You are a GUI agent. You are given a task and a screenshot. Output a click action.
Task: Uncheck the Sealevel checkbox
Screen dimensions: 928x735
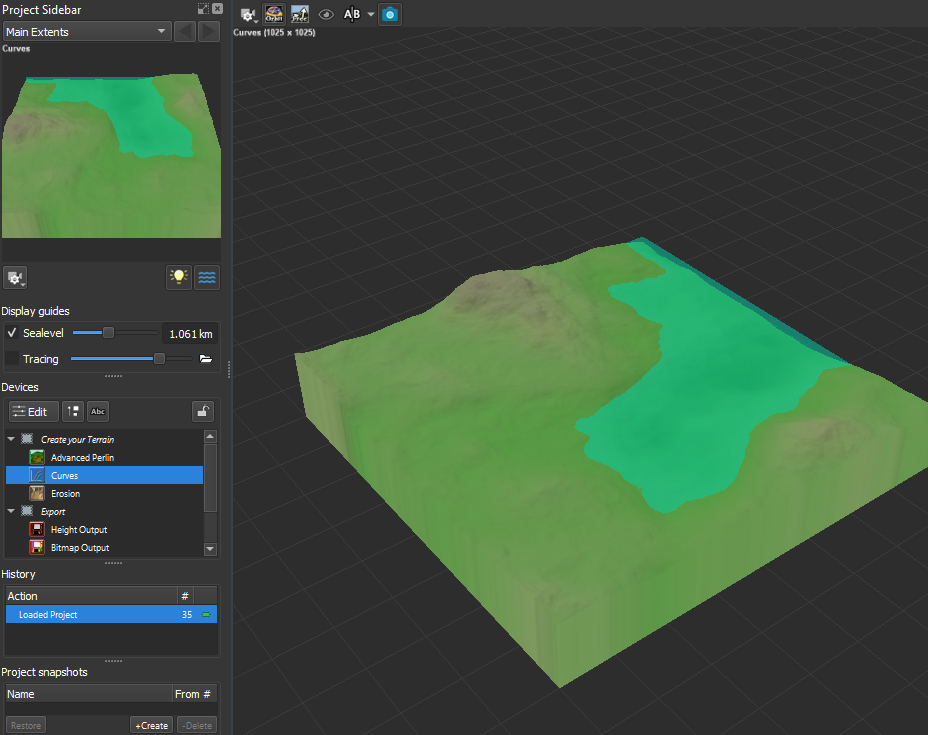[12, 333]
